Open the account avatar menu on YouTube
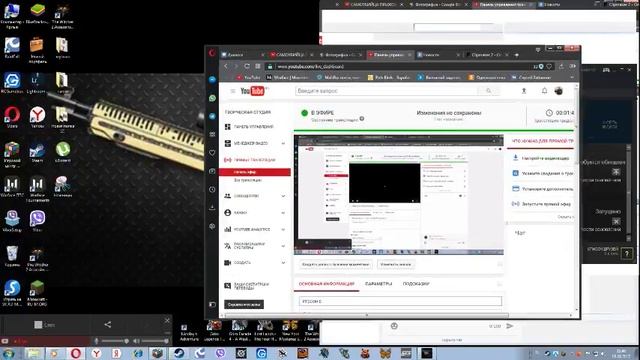 [559, 91]
